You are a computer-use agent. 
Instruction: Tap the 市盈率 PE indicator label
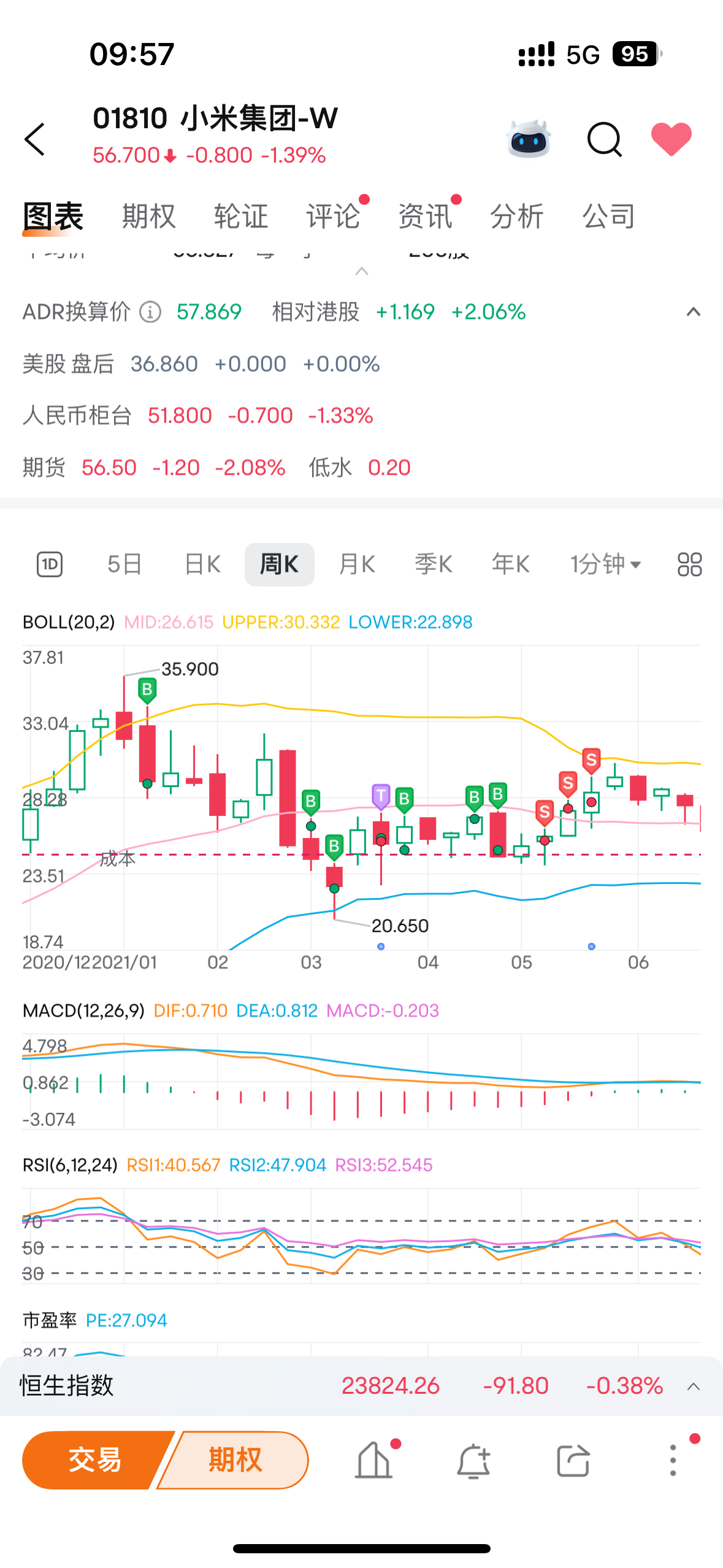click(x=95, y=1320)
